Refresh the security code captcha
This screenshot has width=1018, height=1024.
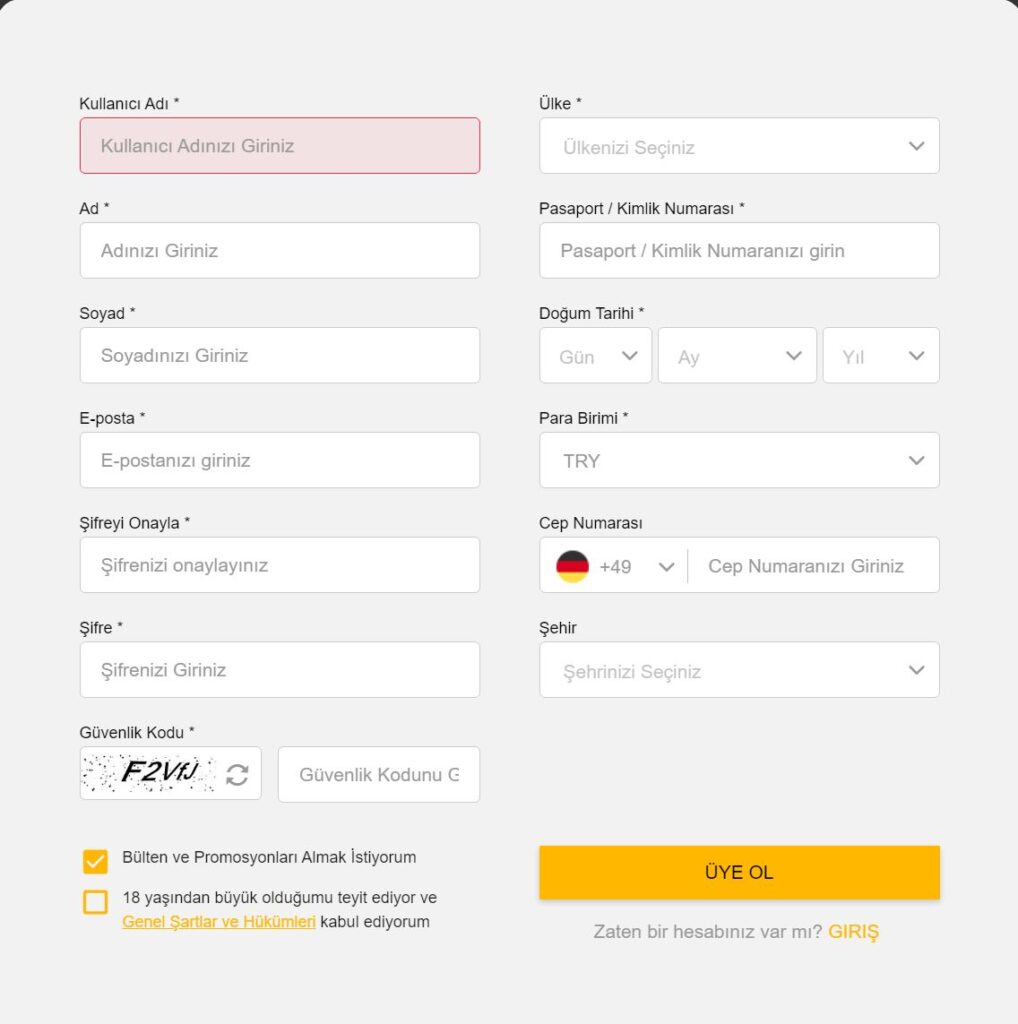pos(237,774)
